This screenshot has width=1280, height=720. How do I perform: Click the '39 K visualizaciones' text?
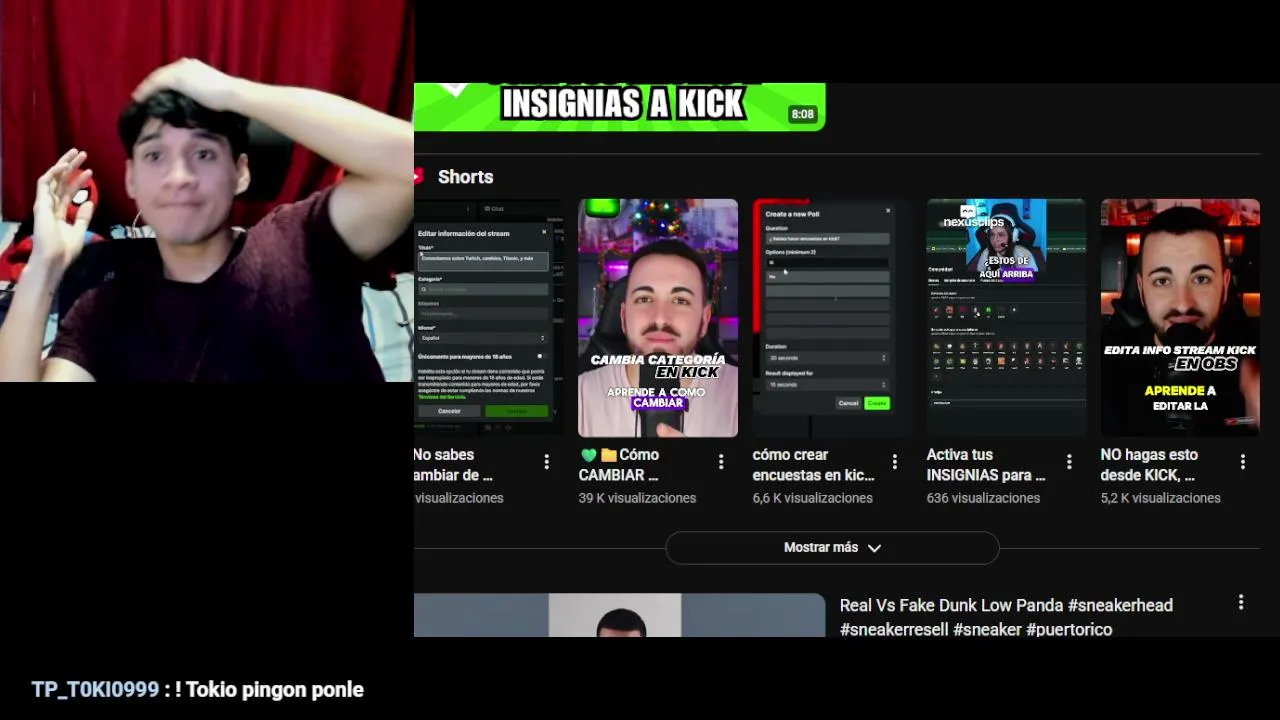pos(637,498)
